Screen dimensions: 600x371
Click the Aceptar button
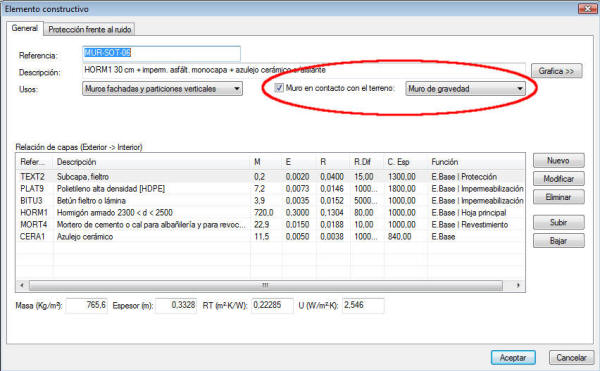(513, 358)
